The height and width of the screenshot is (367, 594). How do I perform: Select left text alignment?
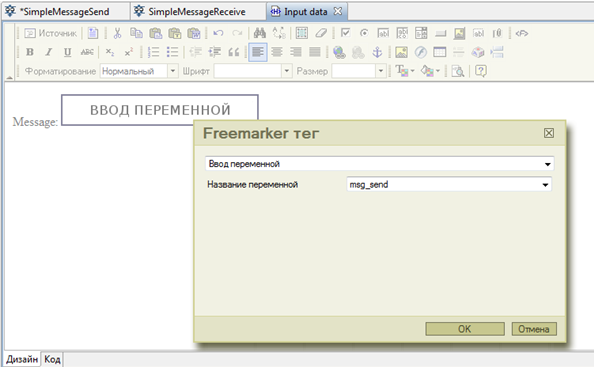click(258, 52)
